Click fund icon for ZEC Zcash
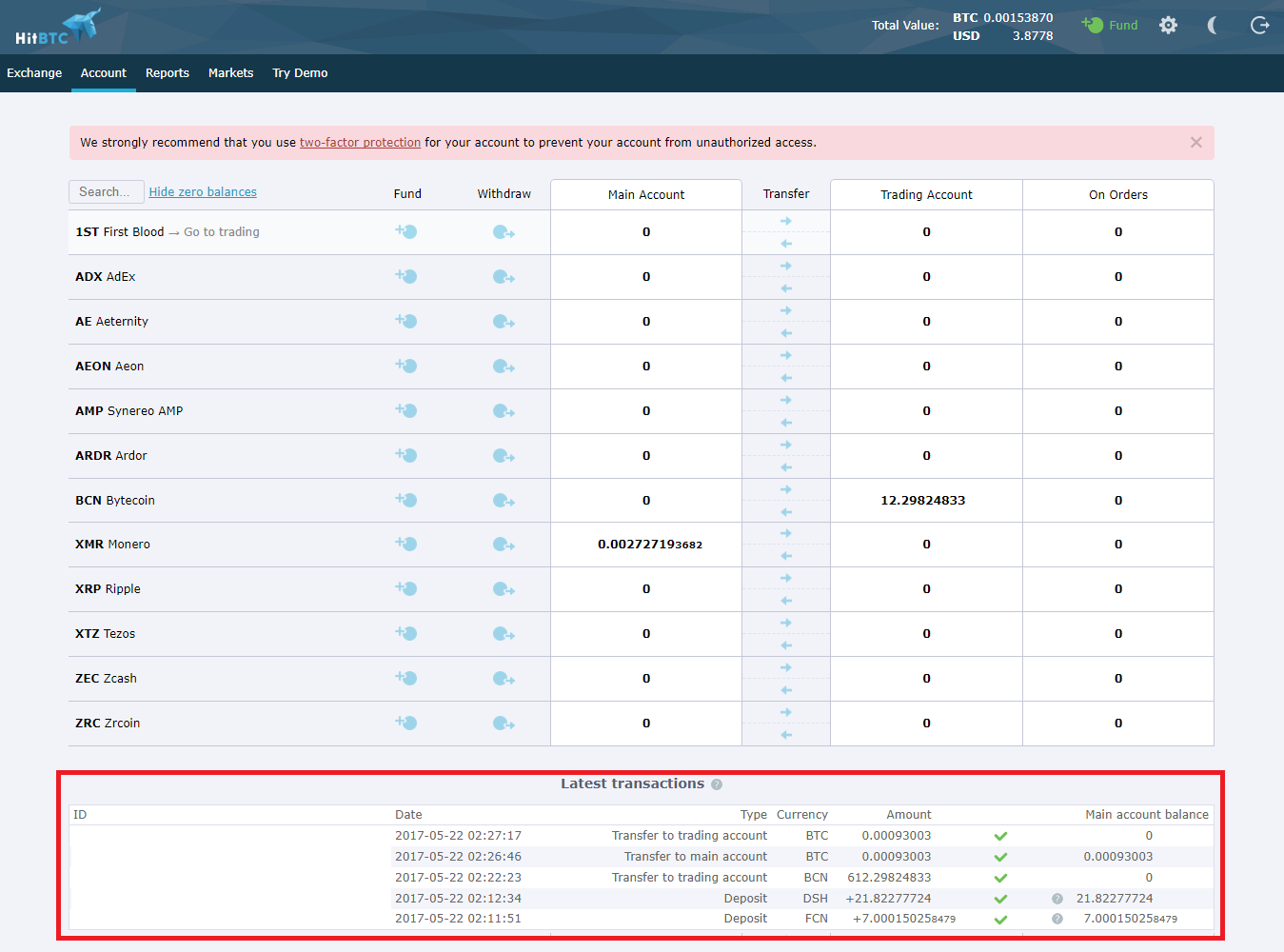The image size is (1284, 952). (x=406, y=678)
